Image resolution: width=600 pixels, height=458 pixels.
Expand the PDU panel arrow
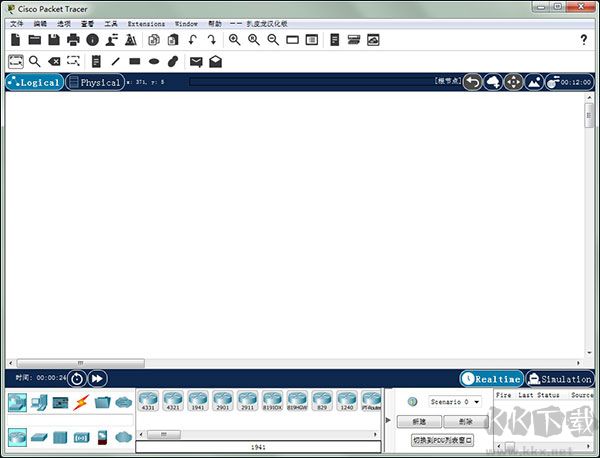389,420
